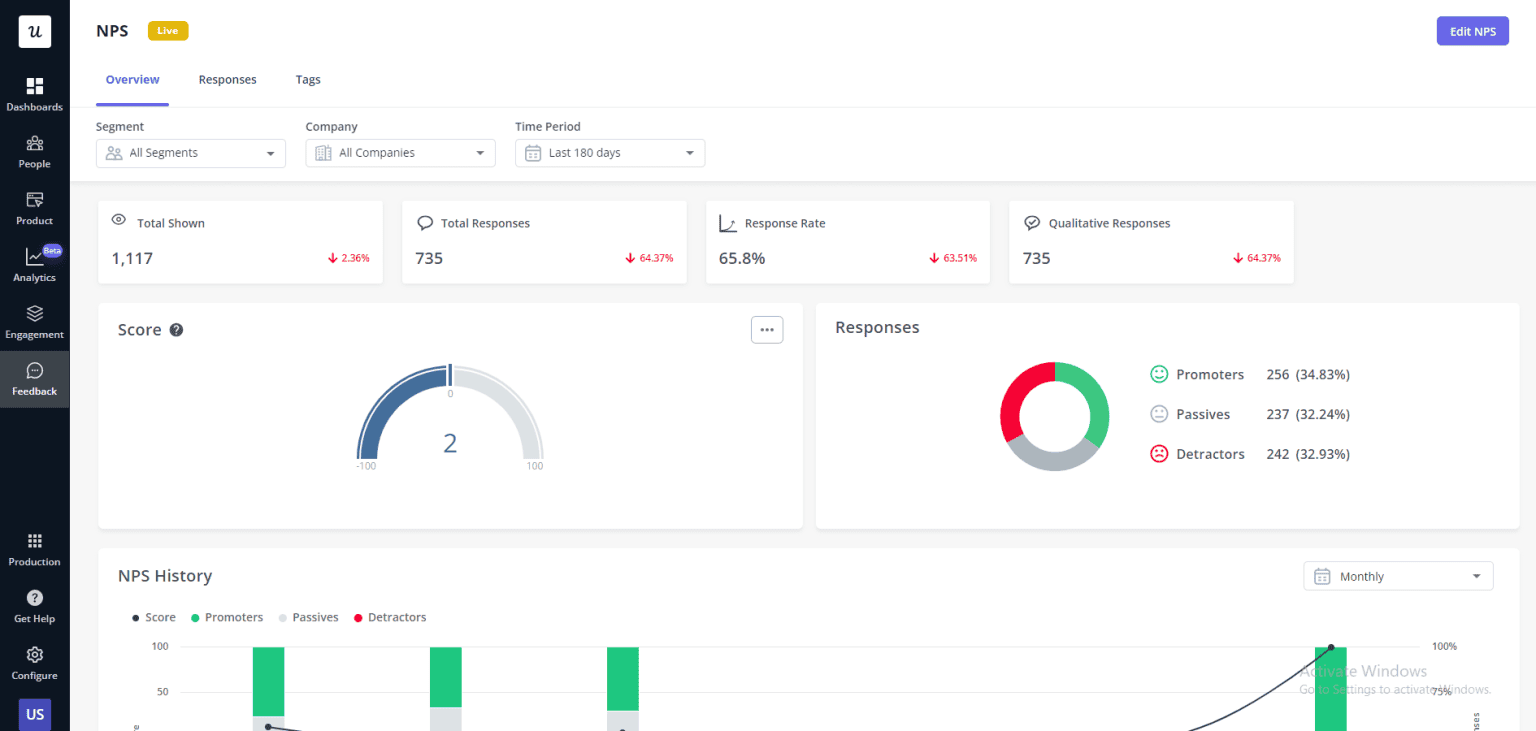Open the Feedback sidebar section
The image size is (1536, 731).
tap(34, 379)
